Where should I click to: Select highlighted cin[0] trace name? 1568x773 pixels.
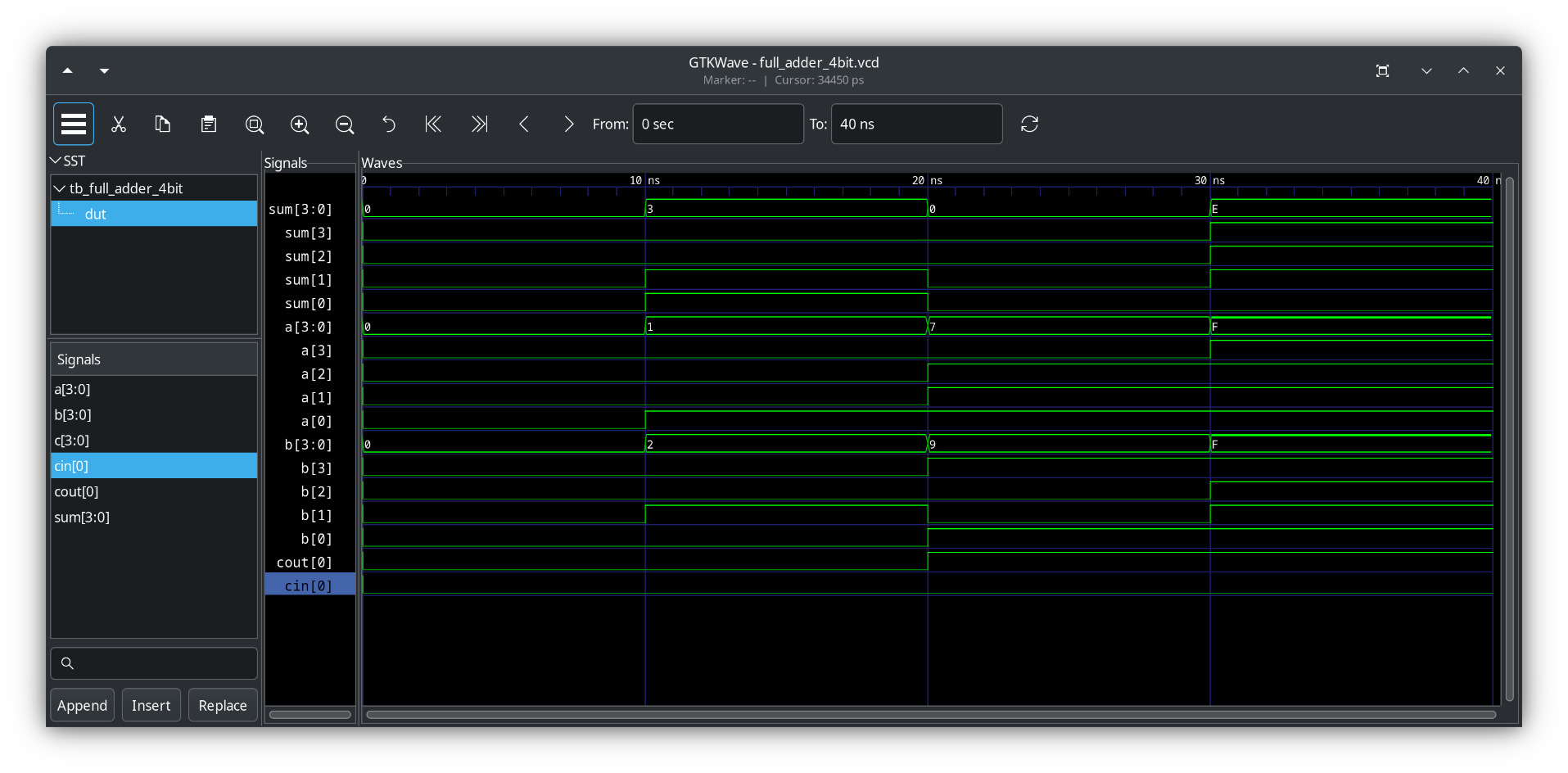(x=310, y=585)
